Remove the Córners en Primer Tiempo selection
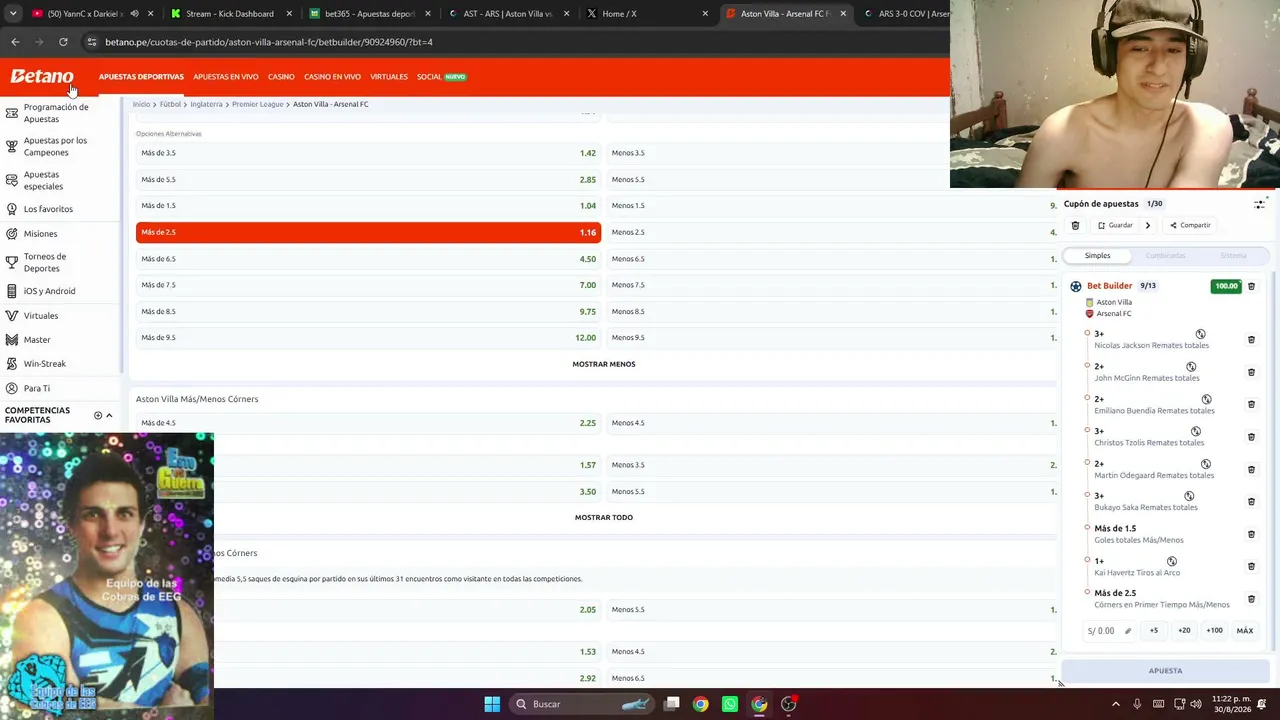The height and width of the screenshot is (720, 1280). pyautogui.click(x=1251, y=599)
